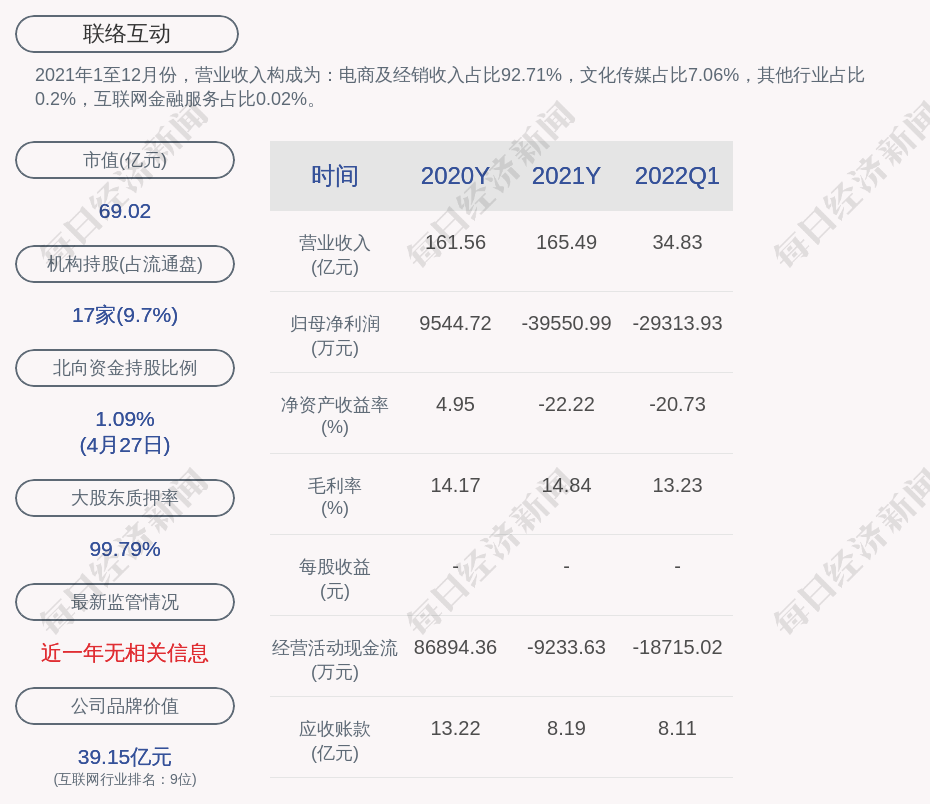Select the 北向资金持股比例 label pill
Screen dimensions: 930x804
[x=125, y=368]
